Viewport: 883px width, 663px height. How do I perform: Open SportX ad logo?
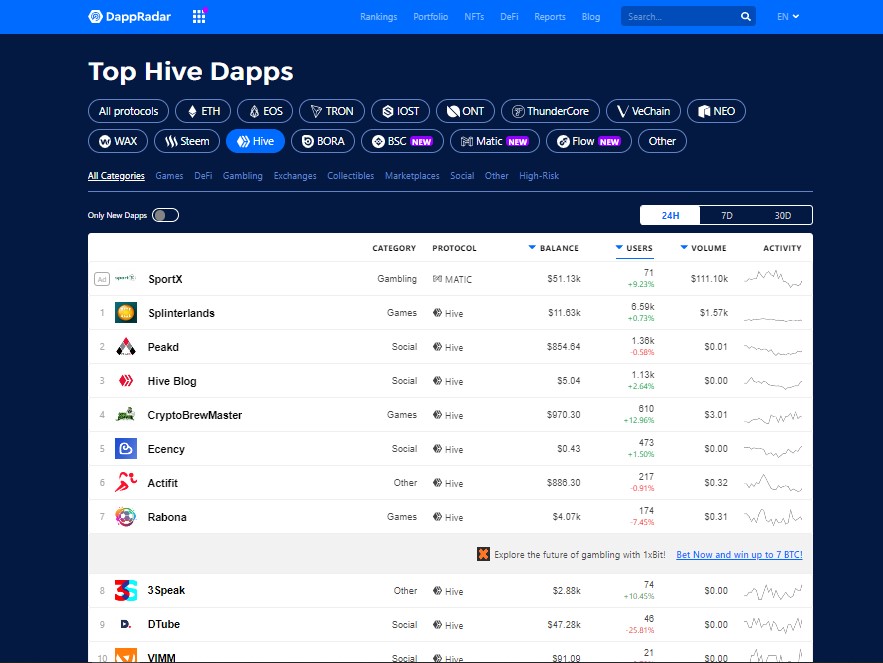126,278
